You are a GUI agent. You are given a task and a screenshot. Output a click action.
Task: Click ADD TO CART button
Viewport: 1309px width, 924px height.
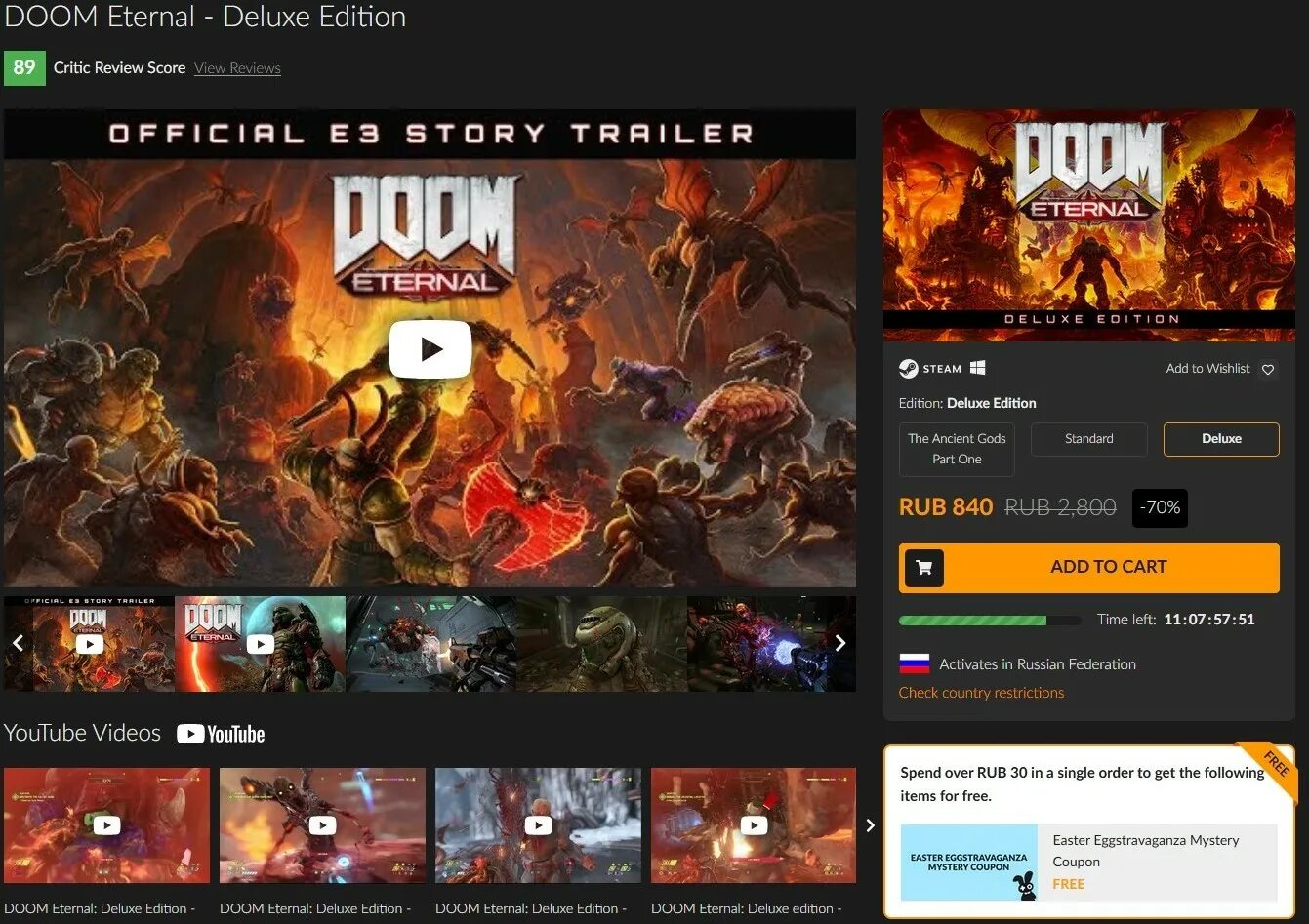(x=1088, y=568)
